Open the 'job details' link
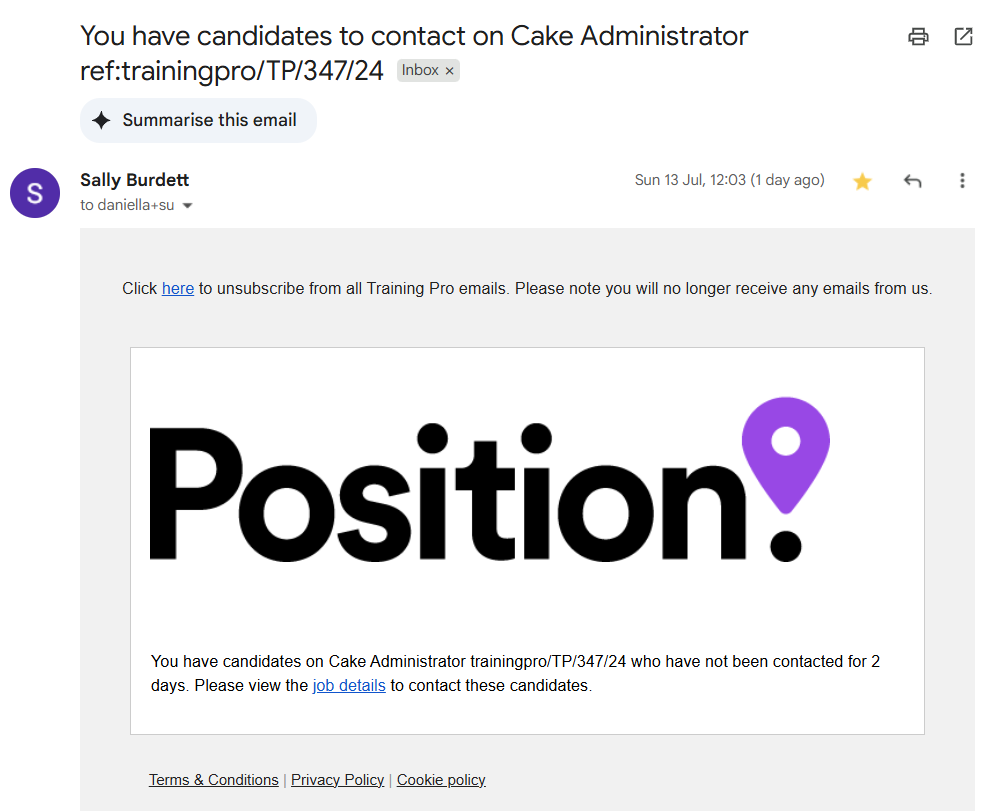 point(349,686)
